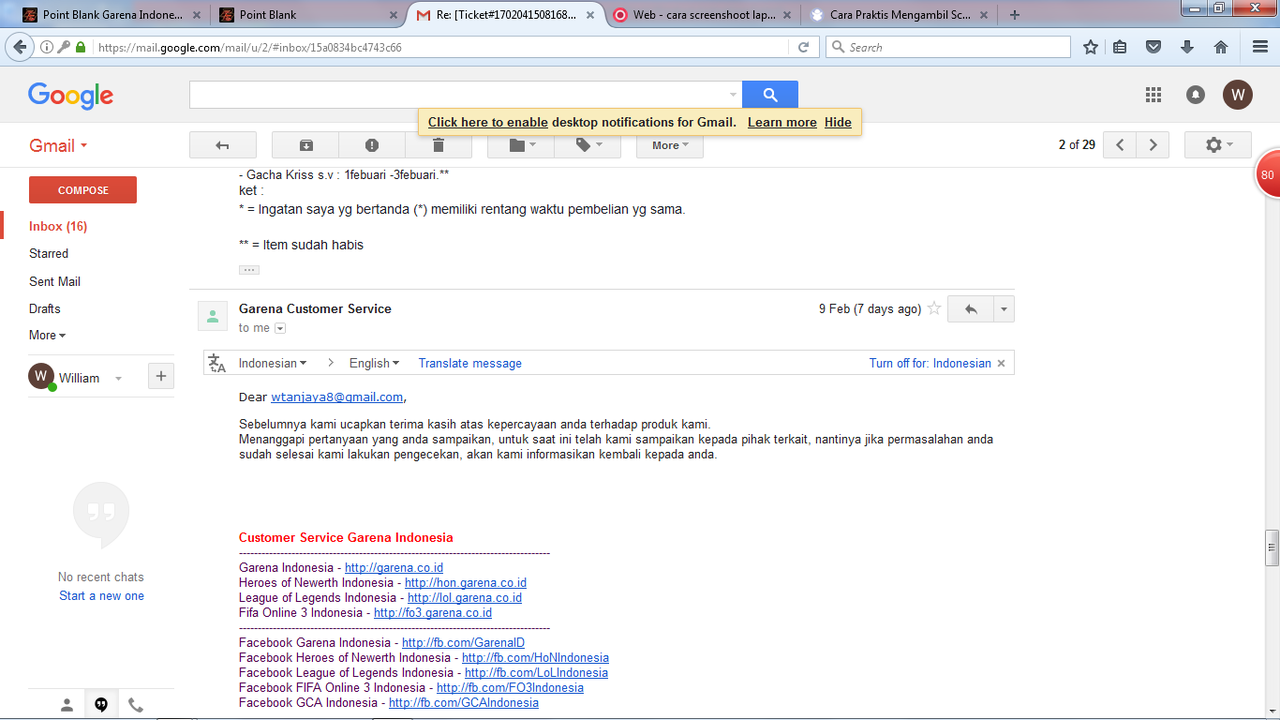Click the browser back button
Viewport: 1280px width, 720px height.
pos(20,47)
